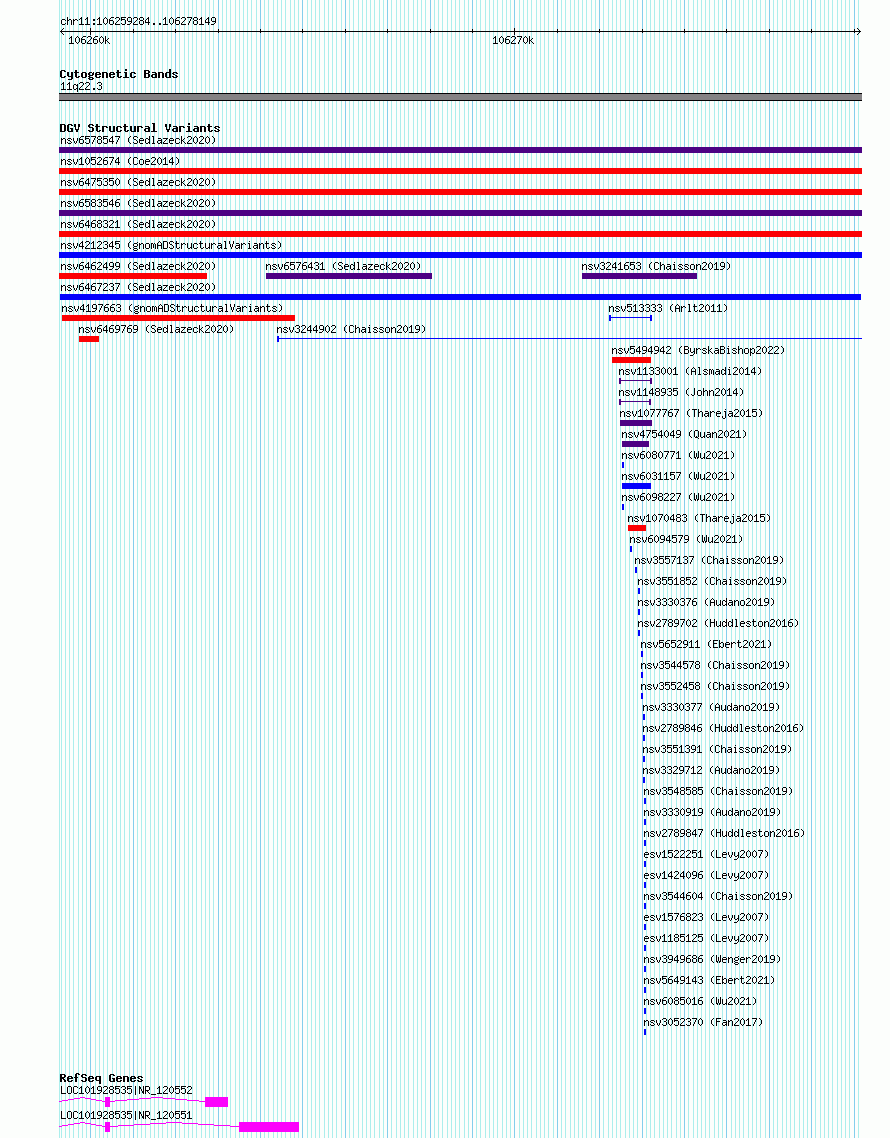890x1138 pixels.
Task: Open the nsv3244902 (Chaisson2019) label
Action: pos(351,329)
